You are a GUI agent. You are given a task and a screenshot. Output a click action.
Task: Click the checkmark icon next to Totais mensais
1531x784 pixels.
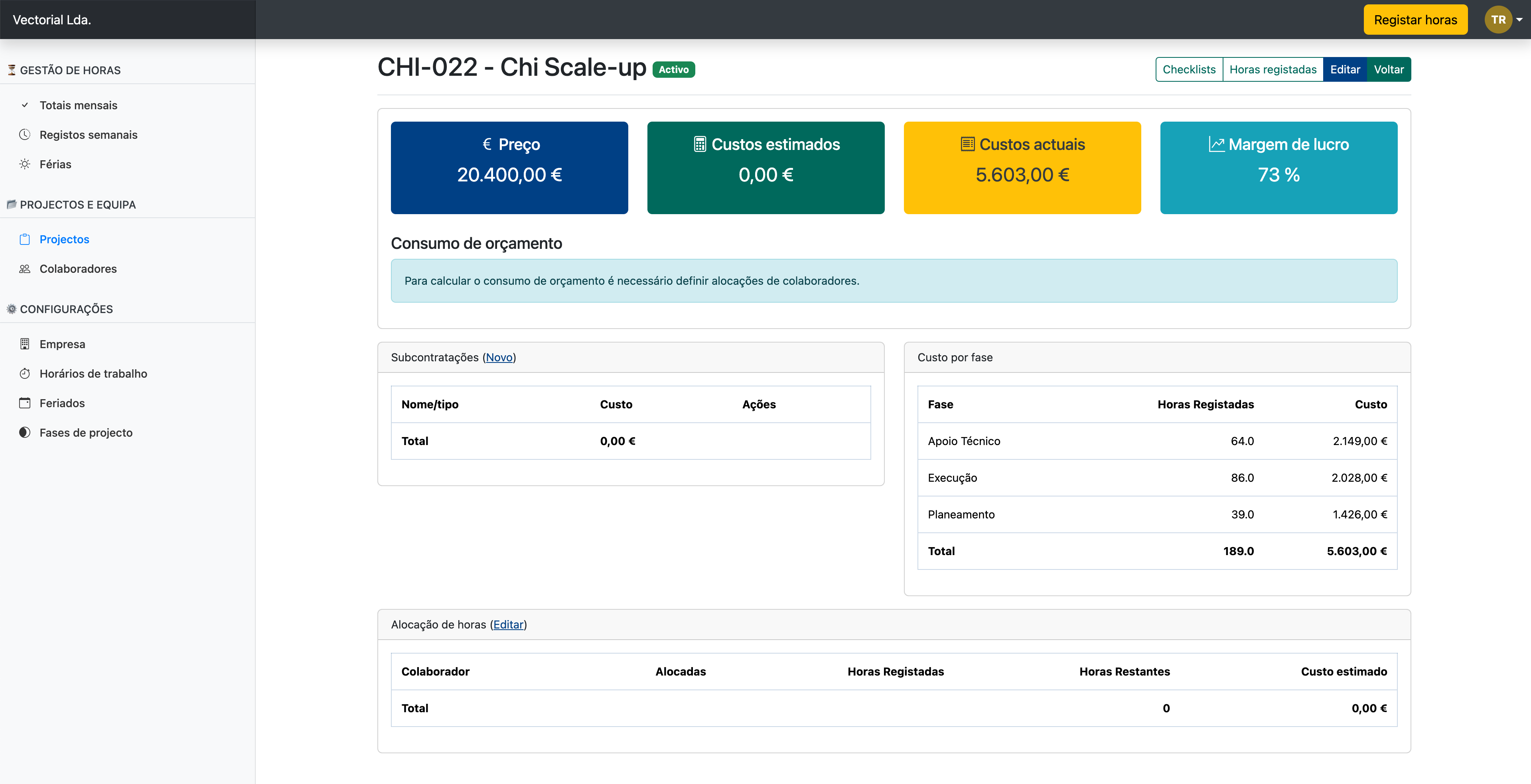24,105
